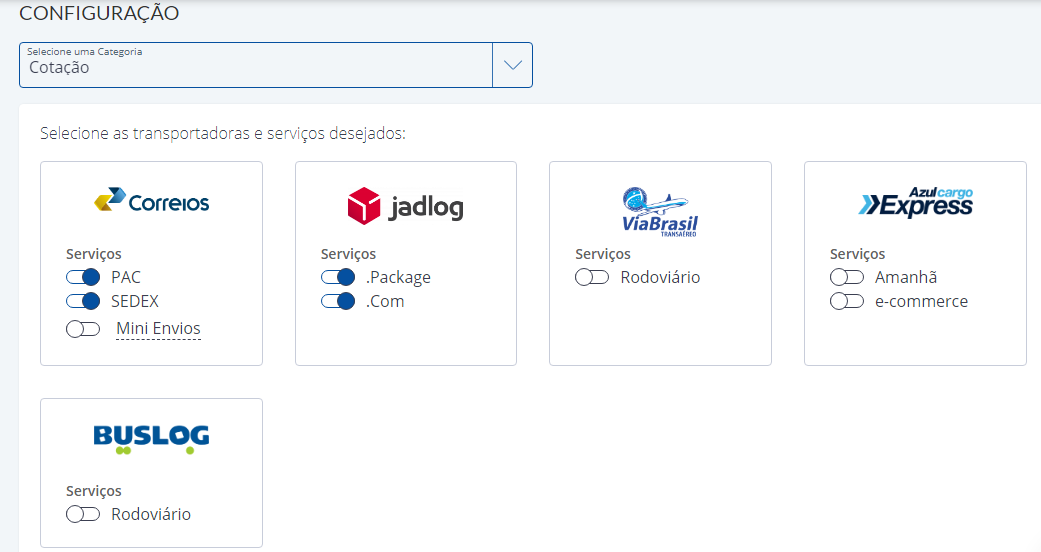Disable the Correios PAC toggle

(83, 277)
